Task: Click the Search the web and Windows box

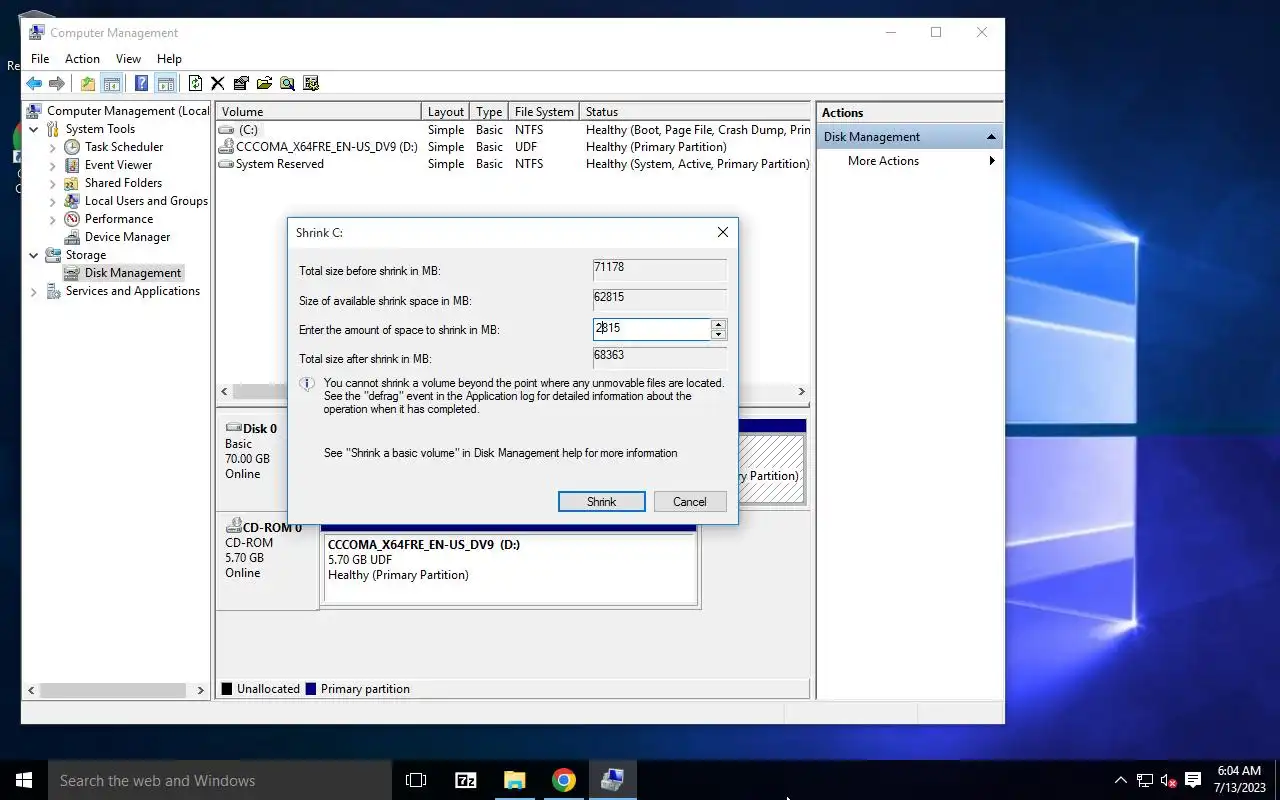Action: click(x=220, y=780)
